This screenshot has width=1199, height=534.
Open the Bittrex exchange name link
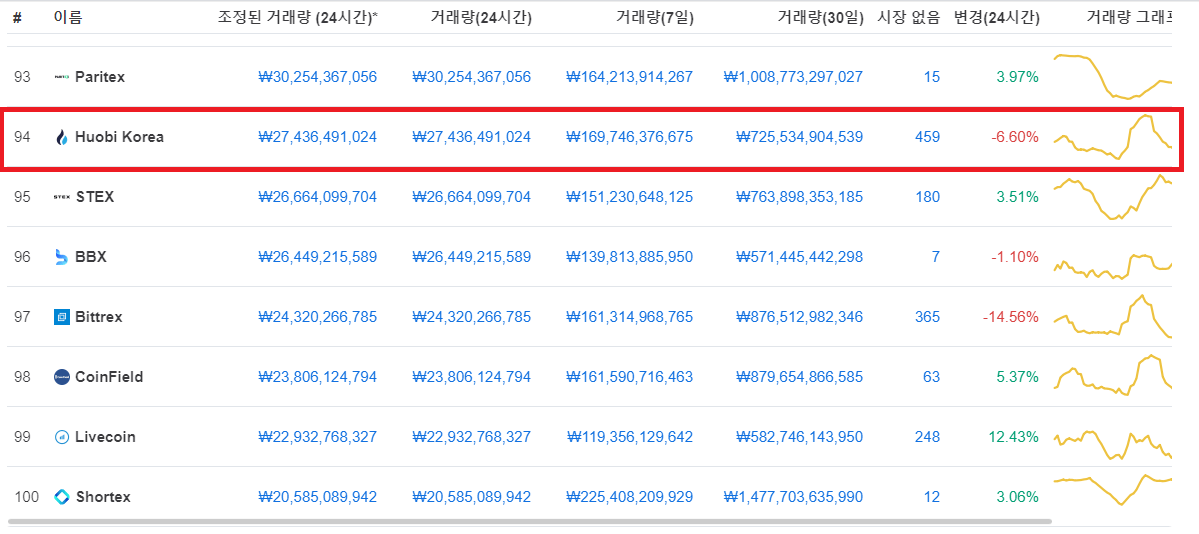pos(98,317)
